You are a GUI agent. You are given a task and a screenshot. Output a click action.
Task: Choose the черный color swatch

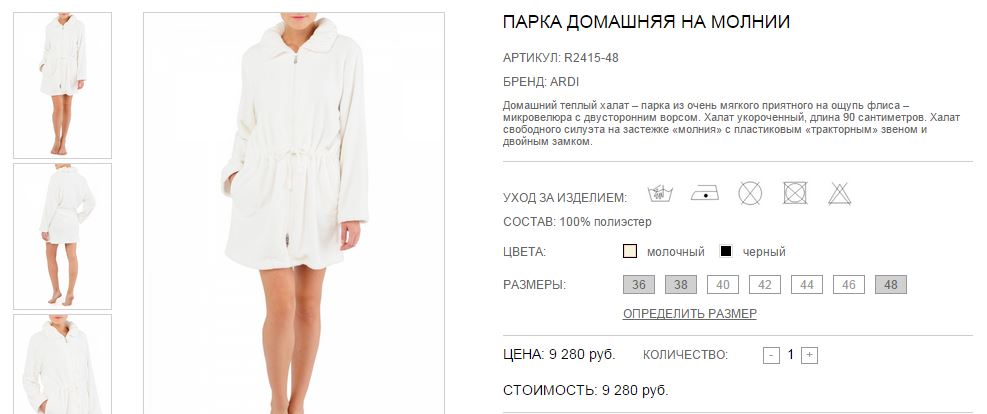(726, 252)
